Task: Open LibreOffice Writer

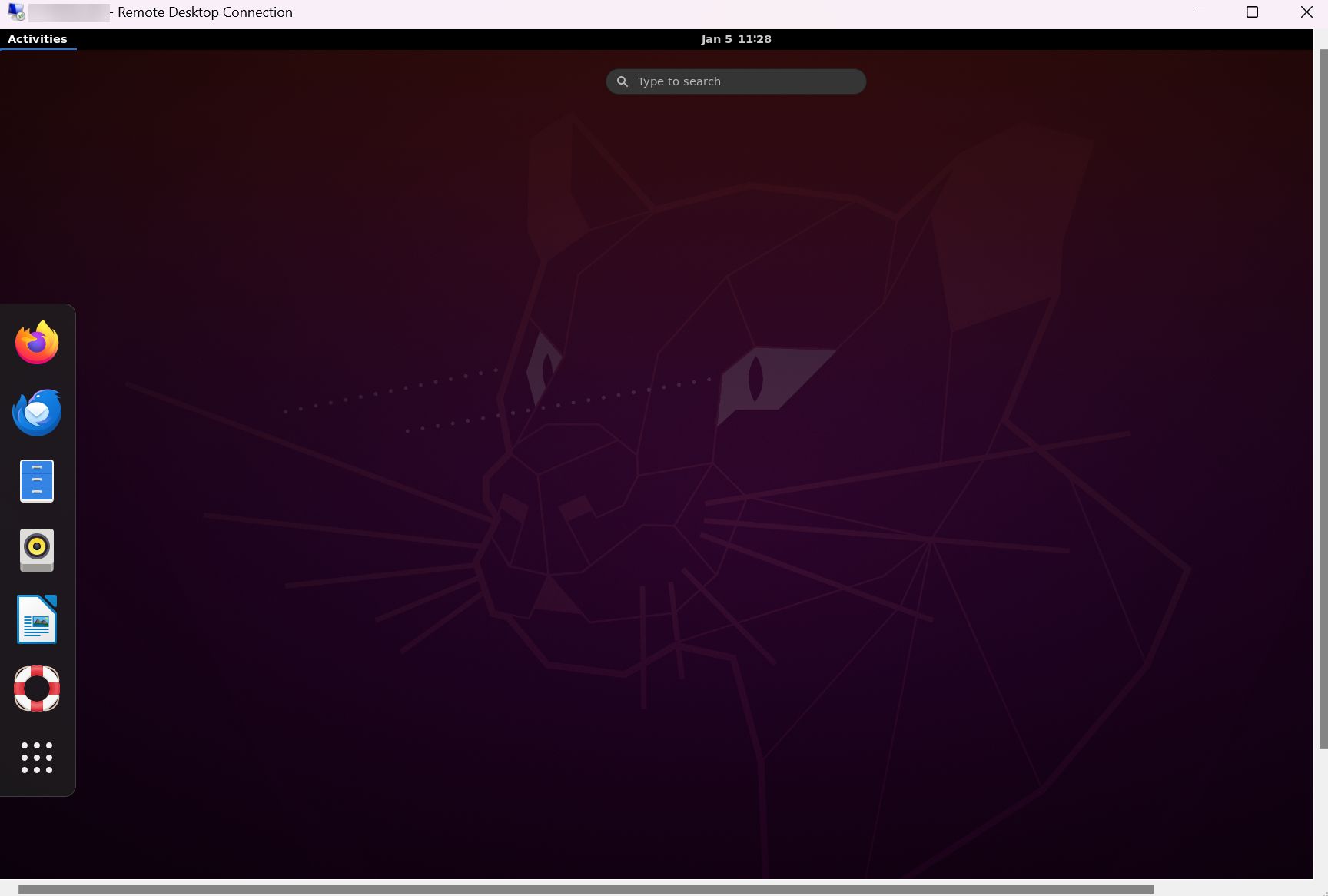Action: tap(36, 619)
